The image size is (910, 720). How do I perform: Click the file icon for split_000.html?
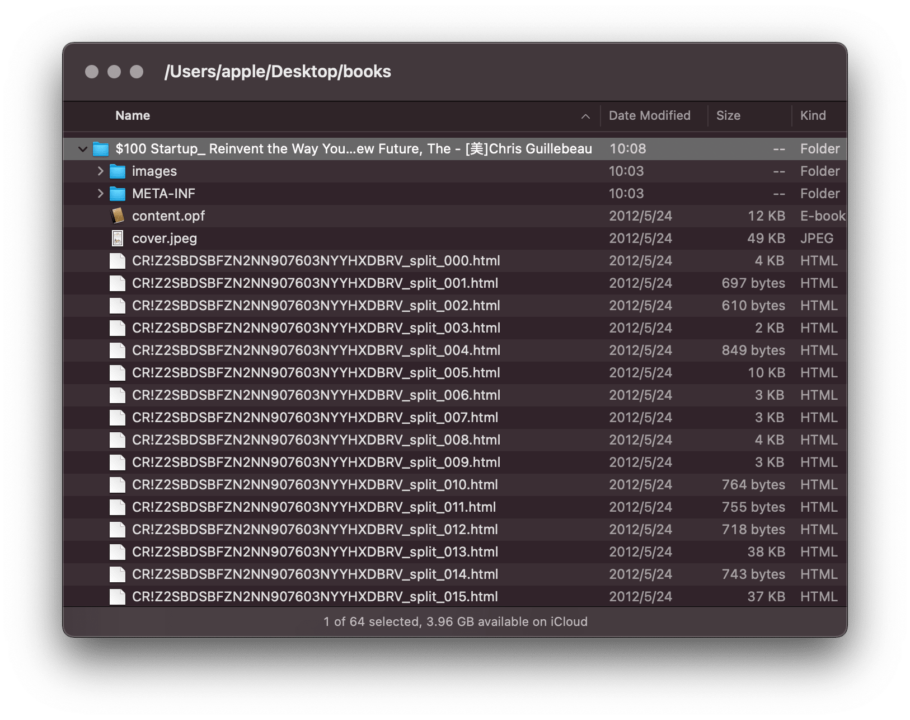tap(118, 260)
